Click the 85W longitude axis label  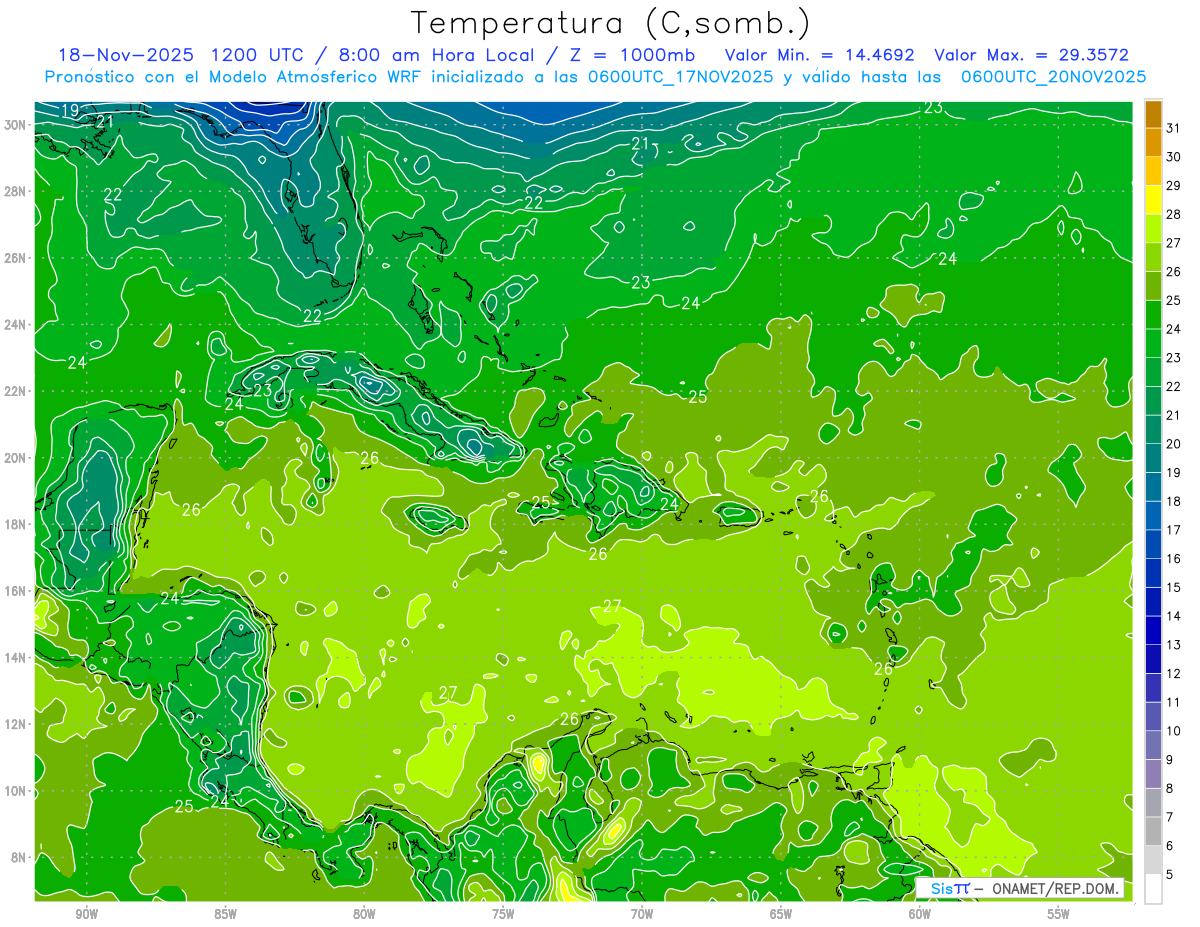pyautogui.click(x=226, y=914)
